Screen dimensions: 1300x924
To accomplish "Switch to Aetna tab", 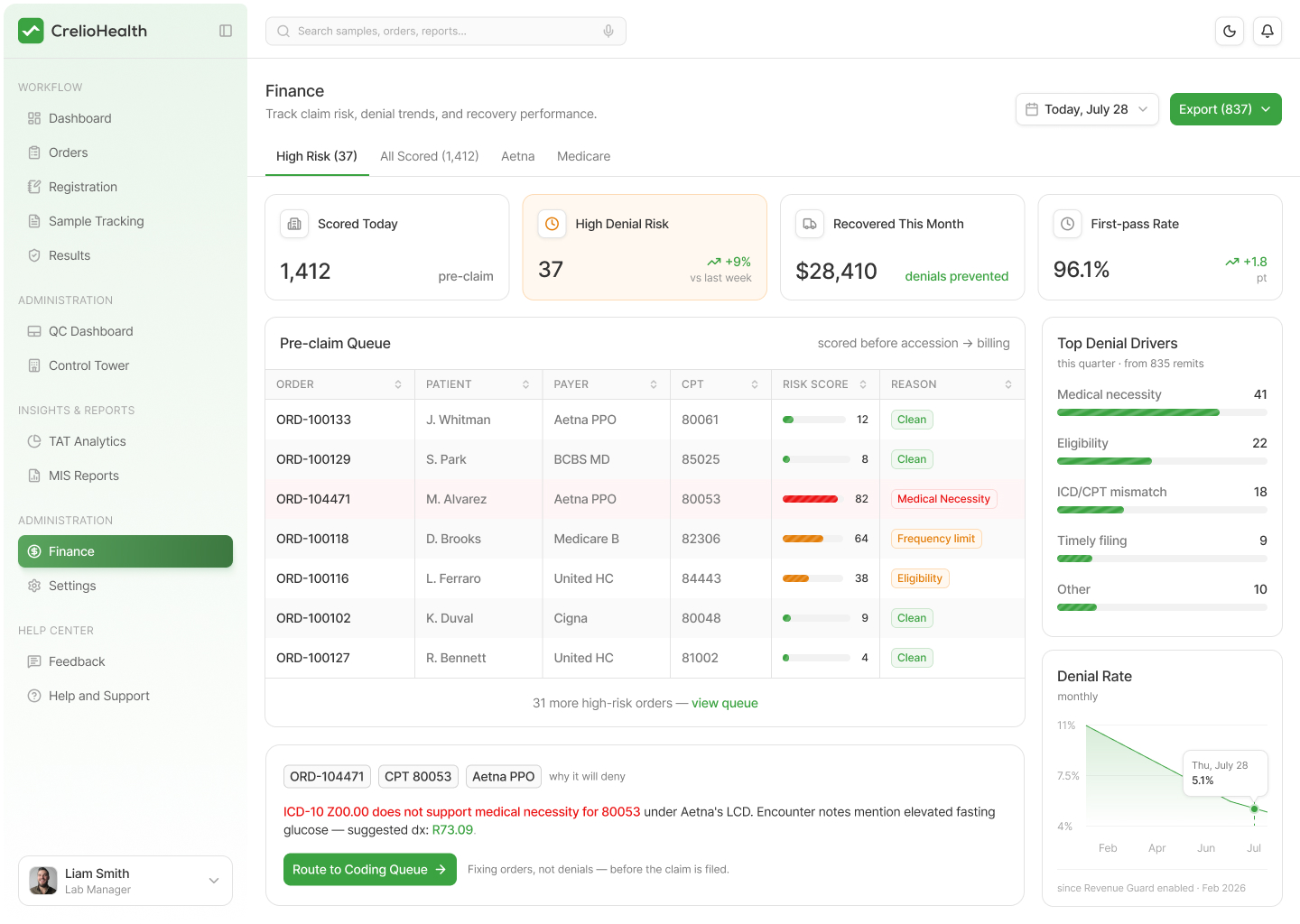I will coord(518,156).
